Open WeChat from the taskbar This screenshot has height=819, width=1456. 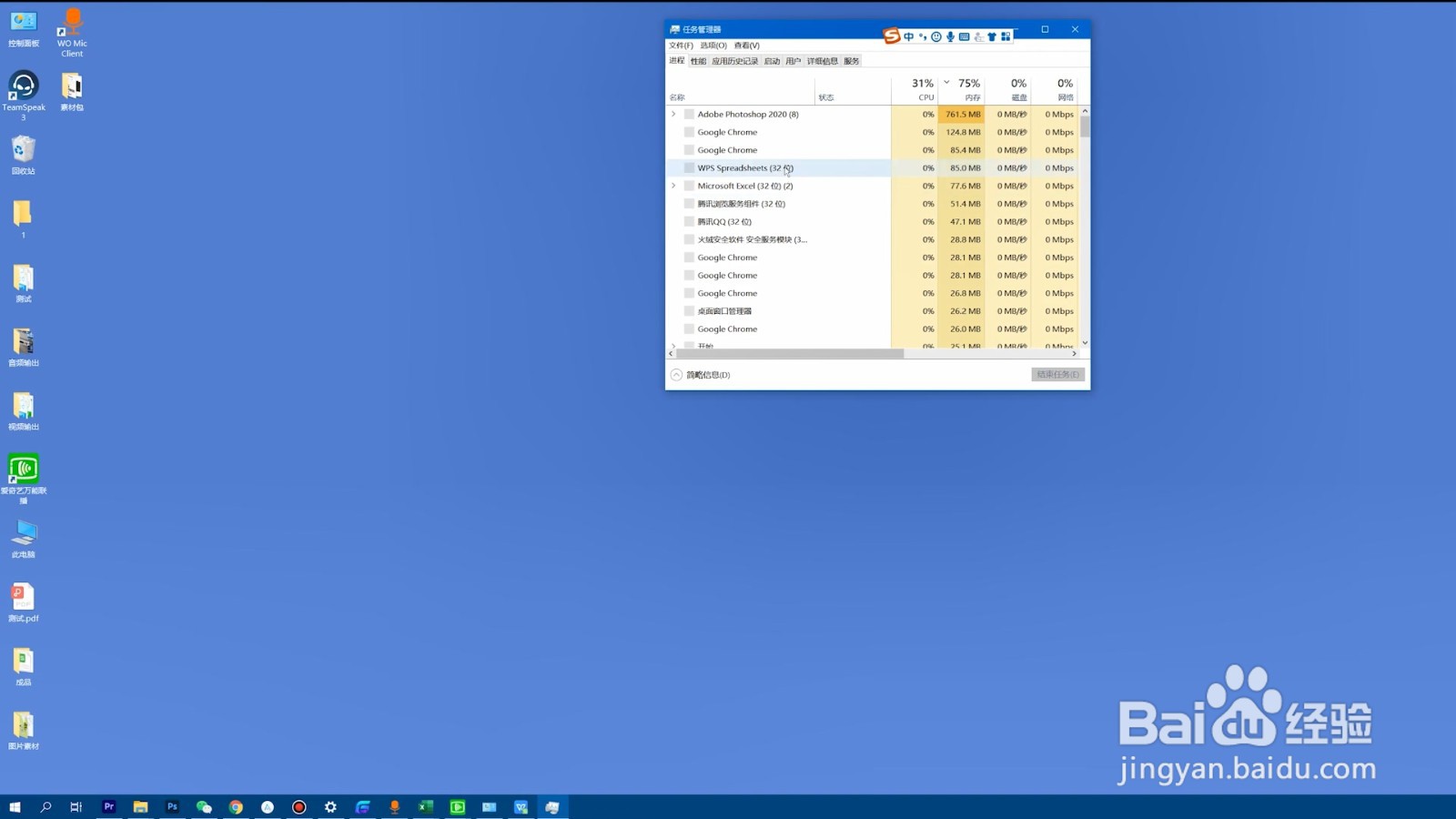pos(204,806)
